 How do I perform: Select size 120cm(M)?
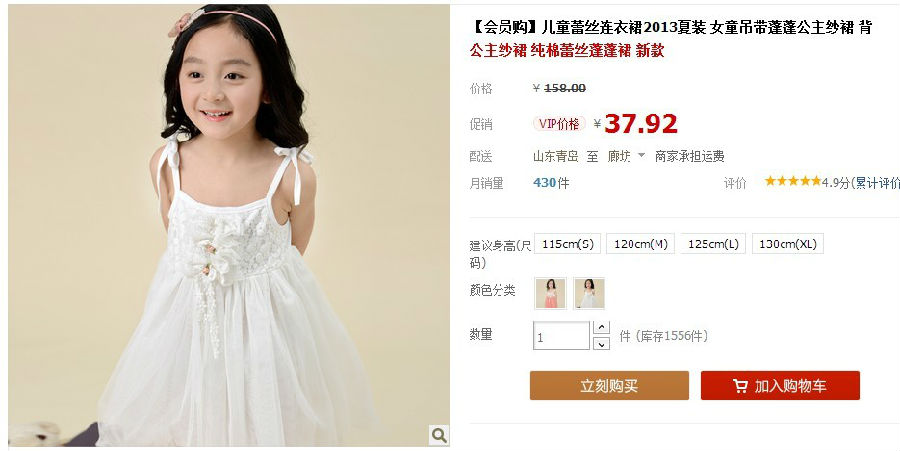tap(641, 244)
